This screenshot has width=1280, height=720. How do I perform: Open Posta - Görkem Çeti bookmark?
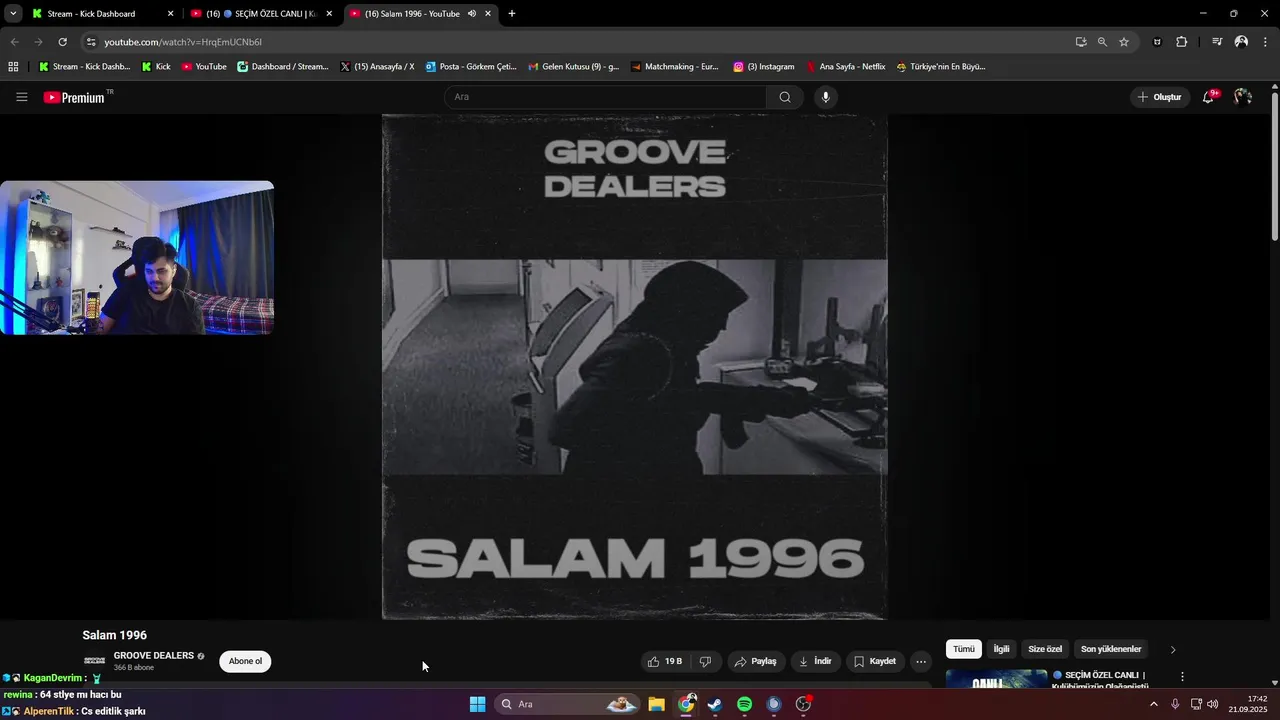471,67
